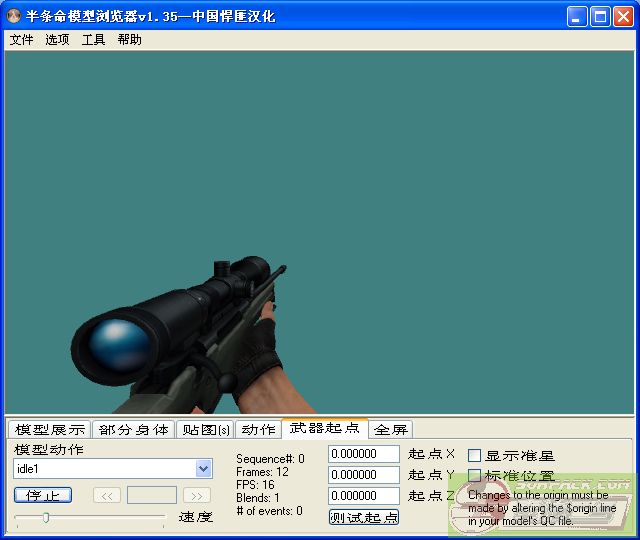
Task: Click the Frames: 12 text
Action: point(262,472)
